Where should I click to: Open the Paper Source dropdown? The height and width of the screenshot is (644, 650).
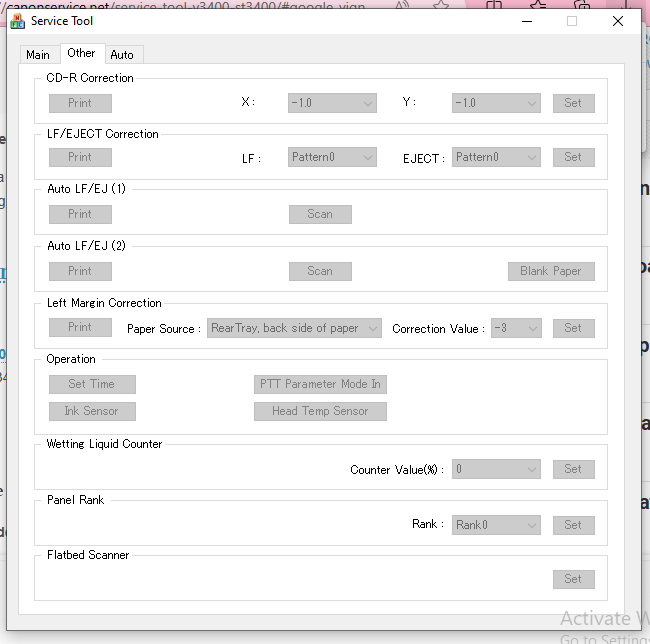(294, 328)
